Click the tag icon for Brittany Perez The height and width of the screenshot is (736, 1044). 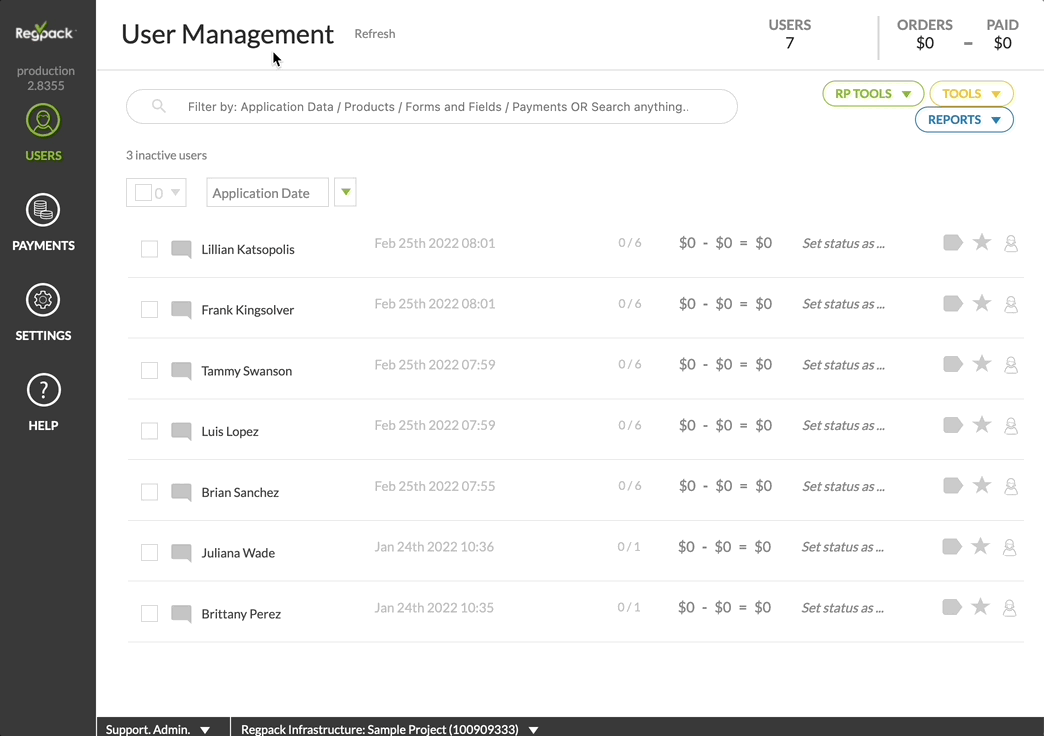(x=951, y=607)
